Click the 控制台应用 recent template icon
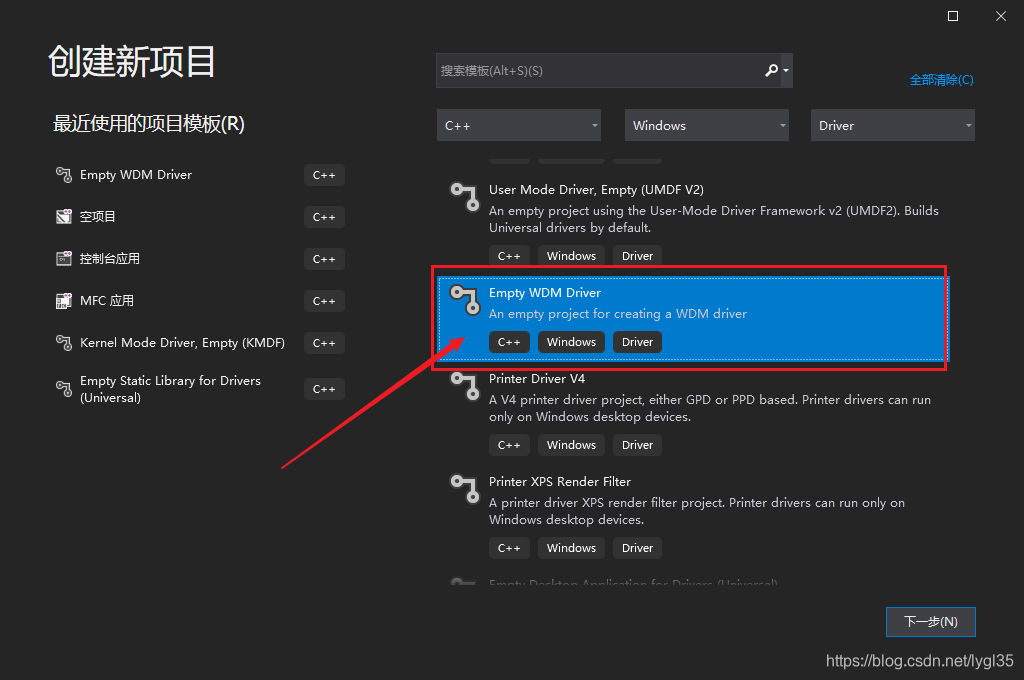The width and height of the screenshot is (1024, 680). tap(63, 259)
